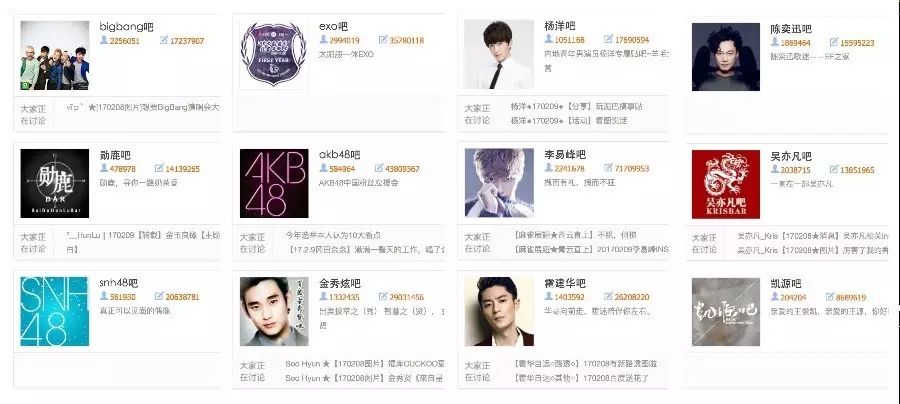Open the snh48吧 title link
900x404 pixels.
click(119, 283)
